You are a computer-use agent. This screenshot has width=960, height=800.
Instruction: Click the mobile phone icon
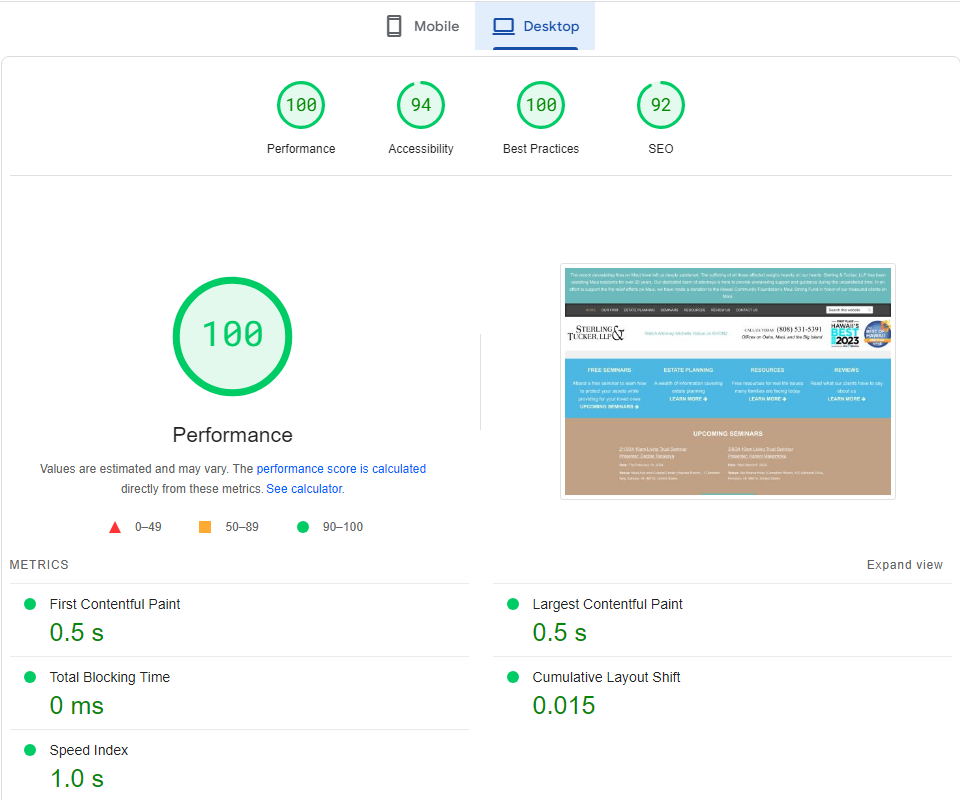click(394, 26)
